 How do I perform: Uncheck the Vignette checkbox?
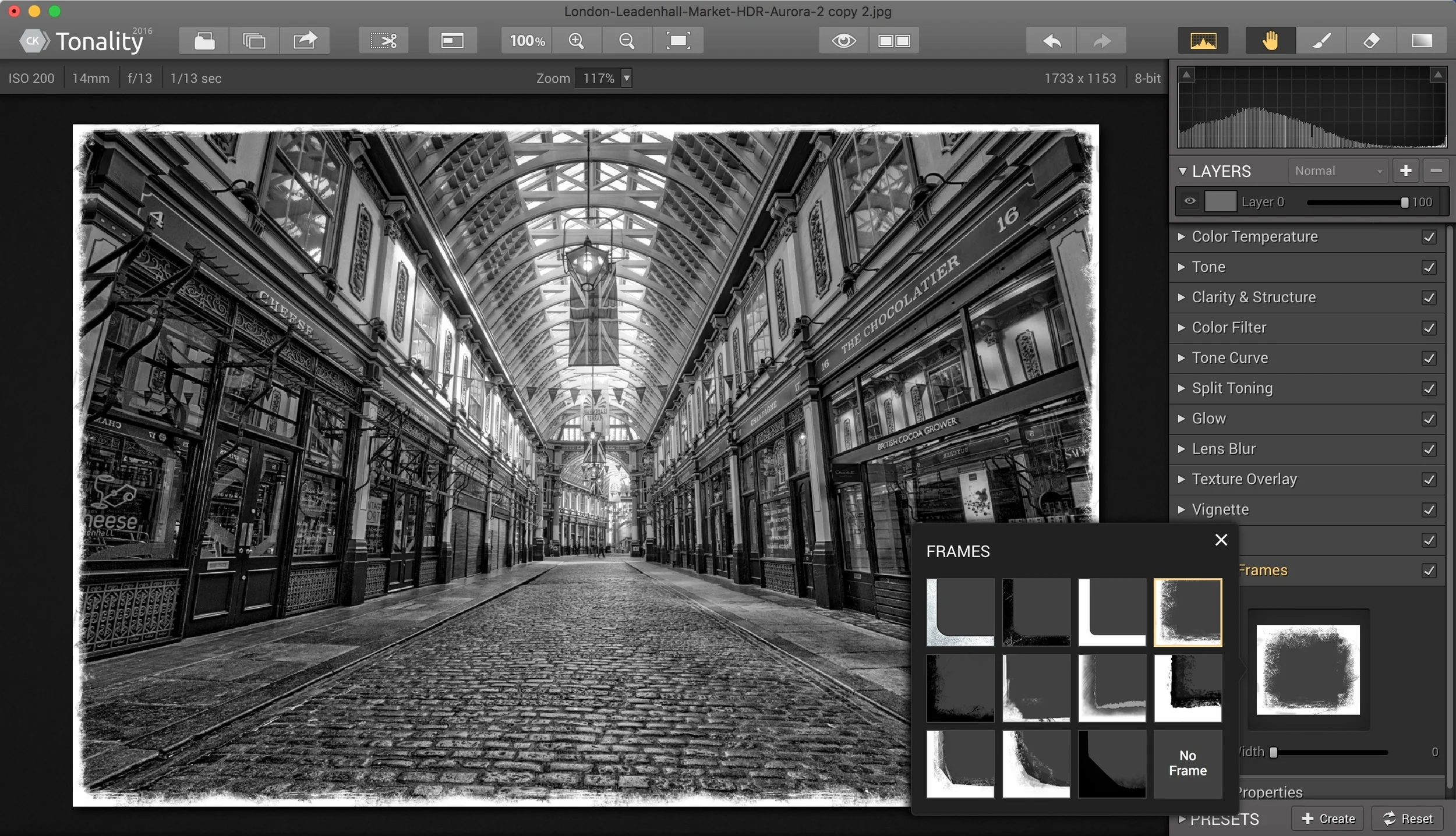coord(1429,510)
